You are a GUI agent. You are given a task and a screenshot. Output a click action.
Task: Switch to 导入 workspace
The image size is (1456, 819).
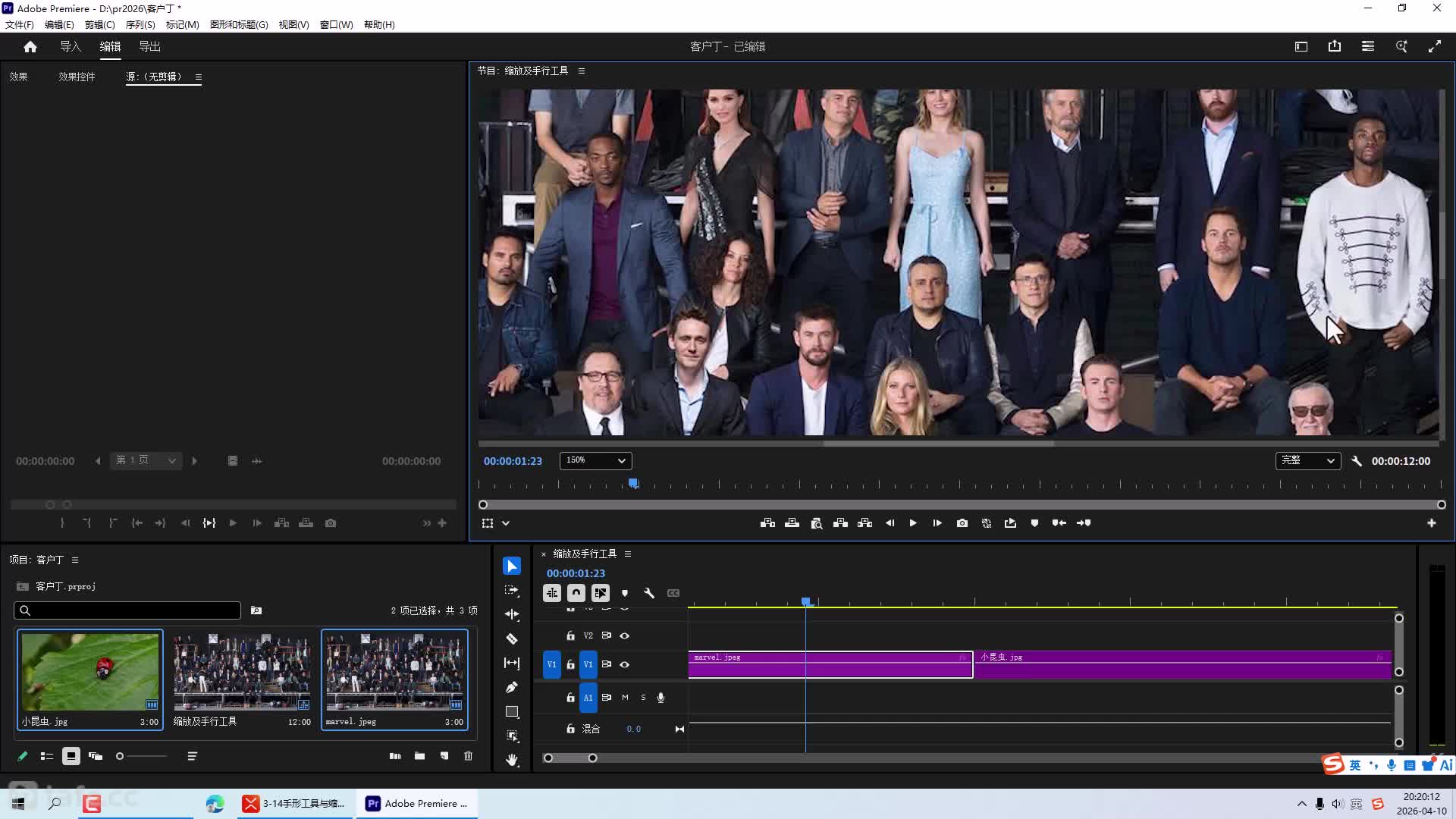click(x=71, y=46)
